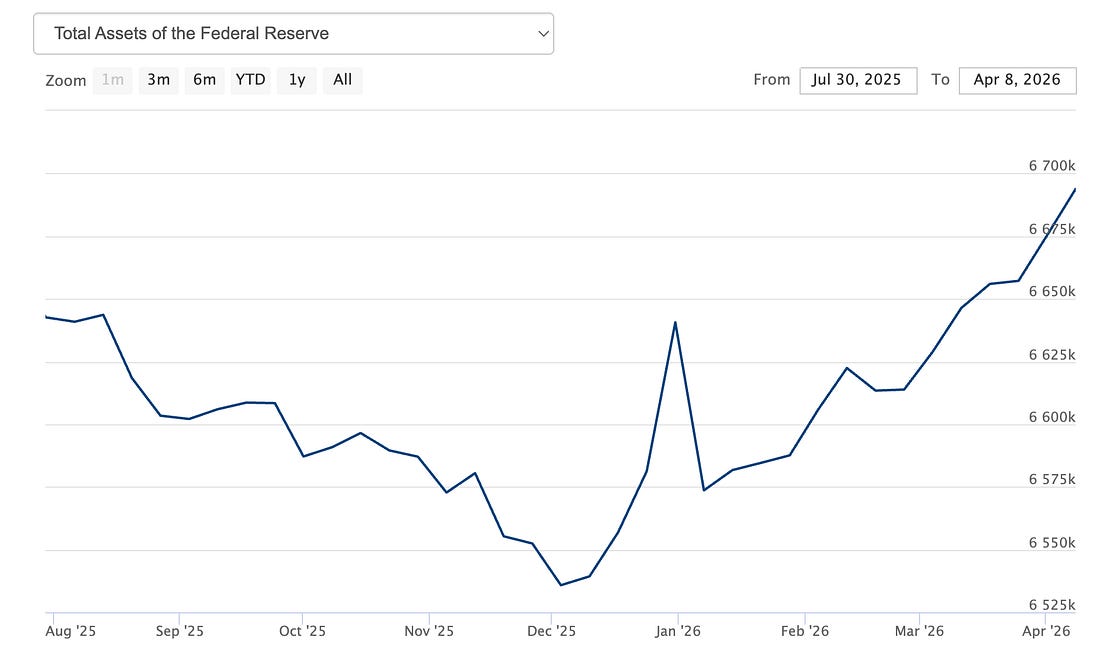Screen dimensions: 1100x662
Task: Click the December 2025 lowest point on the line
Action: coord(561,585)
